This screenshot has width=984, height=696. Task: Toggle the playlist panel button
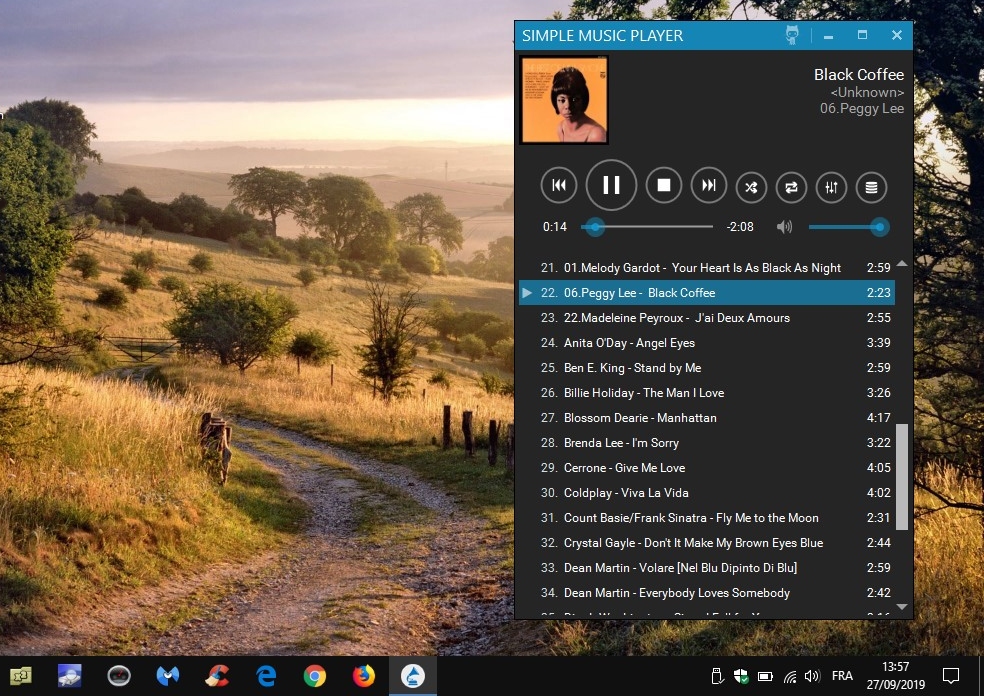(x=872, y=187)
